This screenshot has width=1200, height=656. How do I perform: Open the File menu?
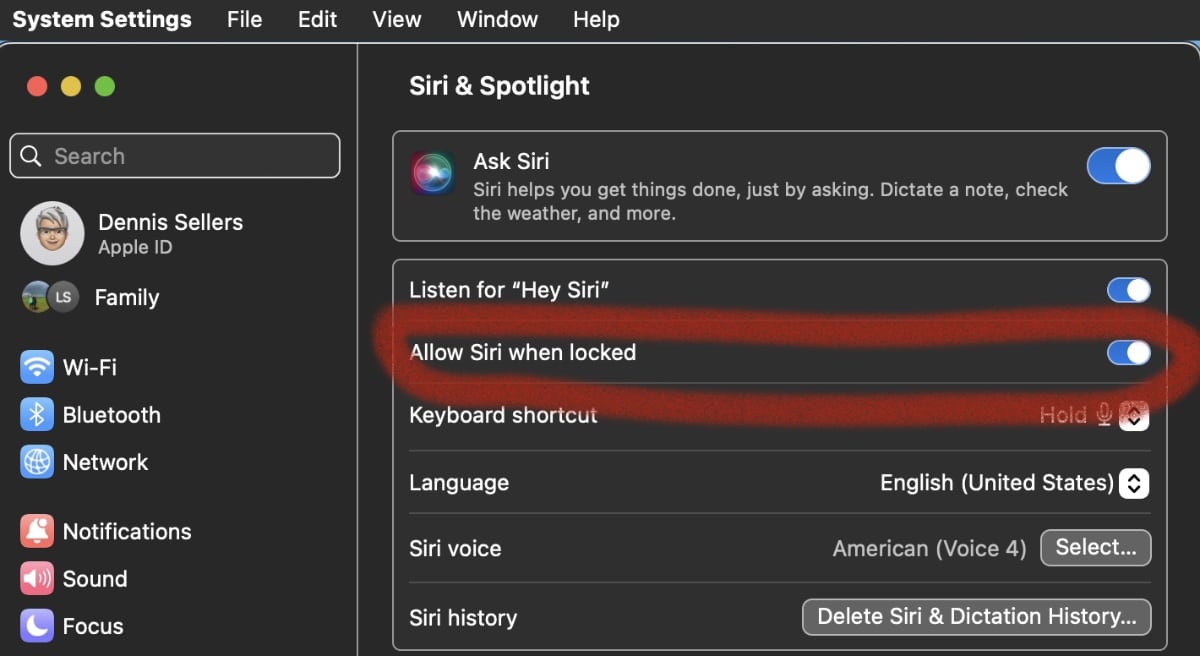click(x=244, y=20)
